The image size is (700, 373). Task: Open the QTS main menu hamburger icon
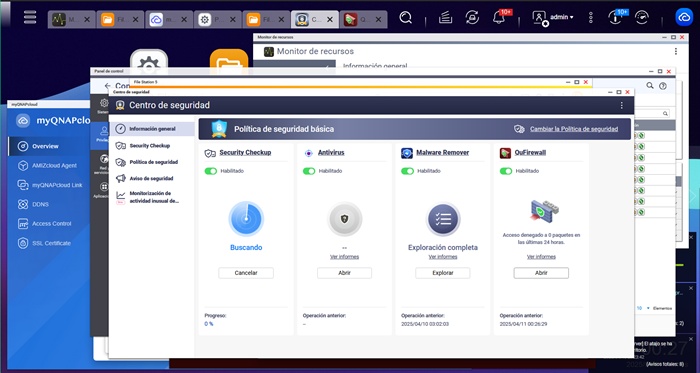(x=30, y=18)
